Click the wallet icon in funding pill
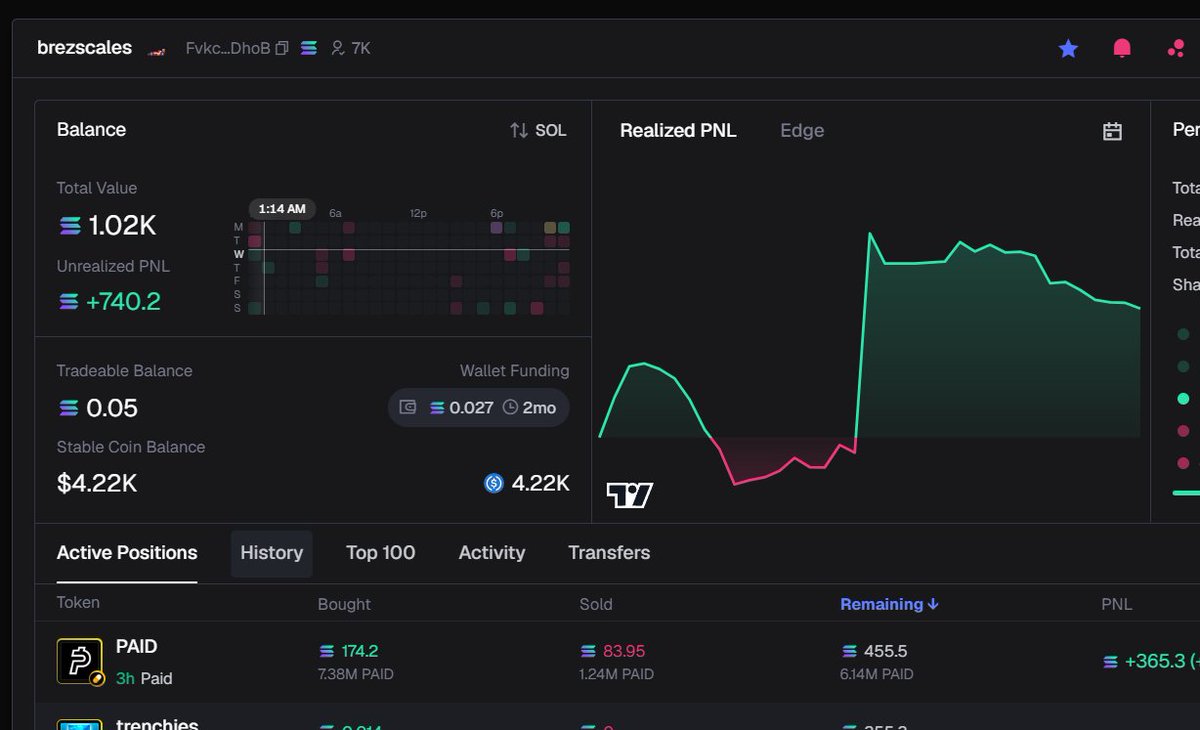The image size is (1200, 730). tap(408, 407)
